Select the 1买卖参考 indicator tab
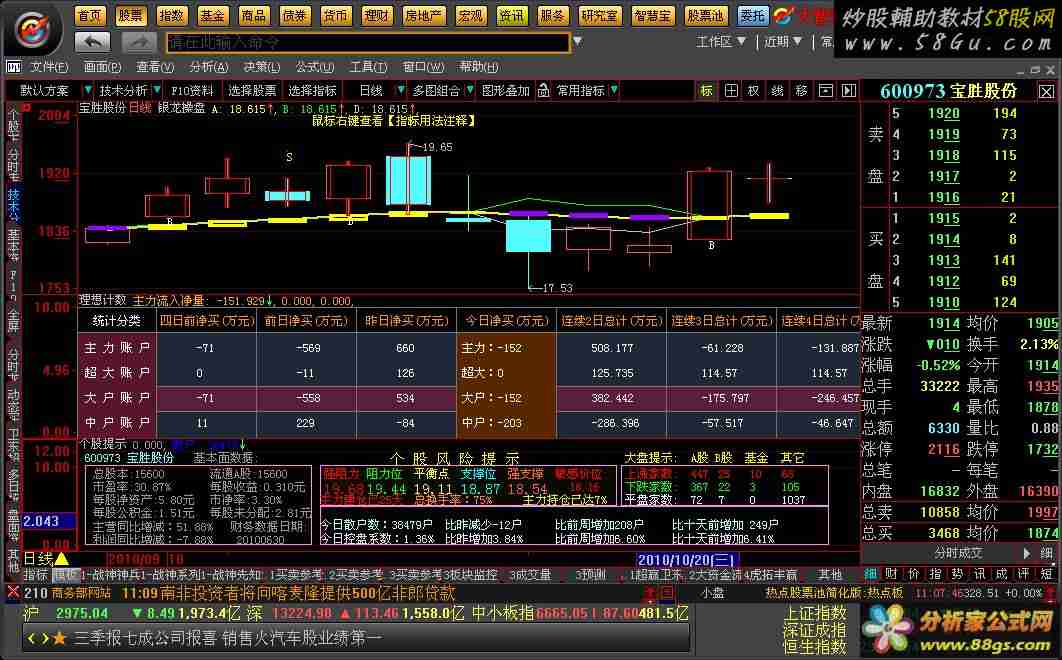The image size is (1062, 660). click(297, 575)
